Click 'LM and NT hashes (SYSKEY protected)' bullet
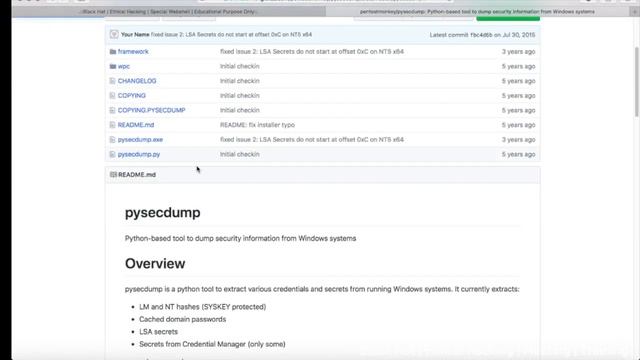 [202, 307]
